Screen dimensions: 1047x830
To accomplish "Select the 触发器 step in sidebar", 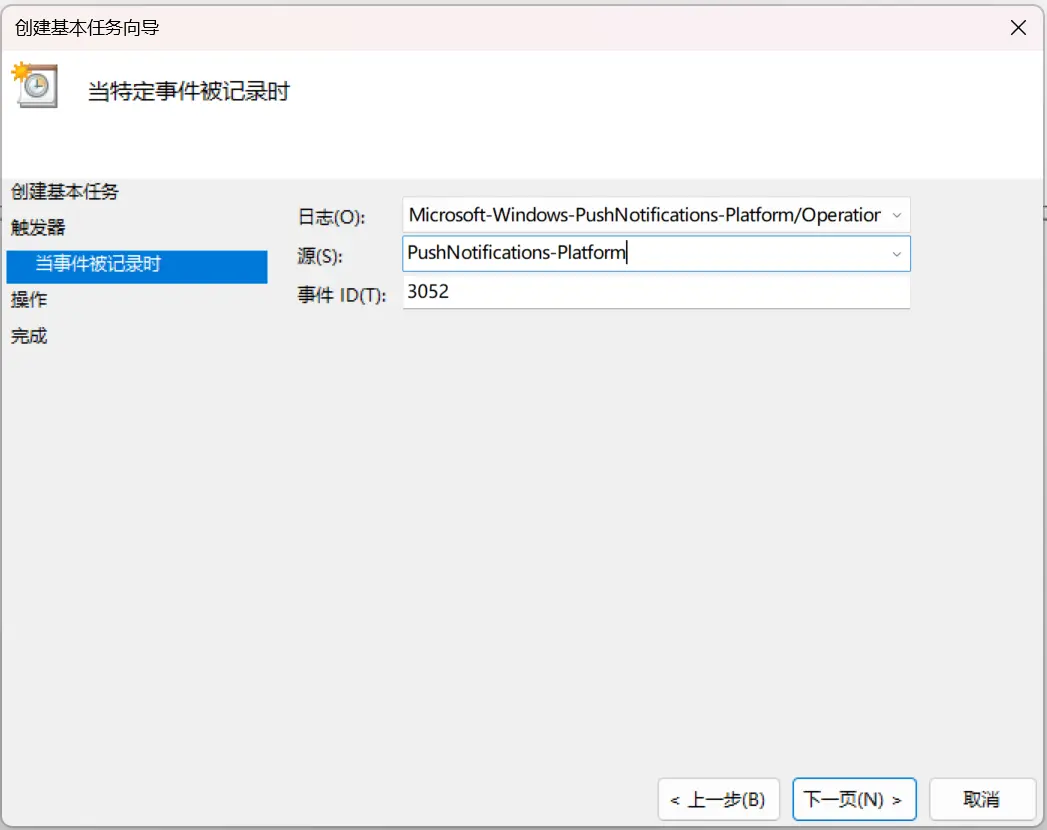I will point(38,228).
